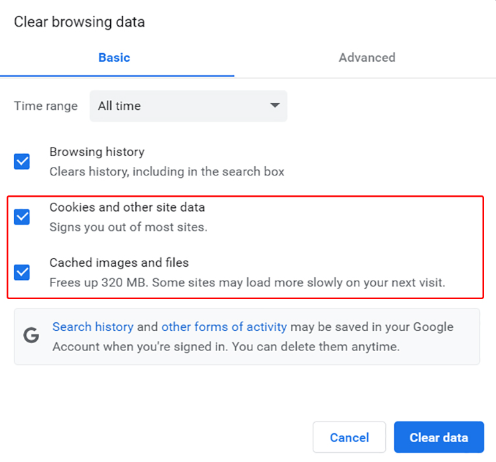Click the Signs you out of most sites text
This screenshot has height=462, width=496.
[x=128, y=227]
